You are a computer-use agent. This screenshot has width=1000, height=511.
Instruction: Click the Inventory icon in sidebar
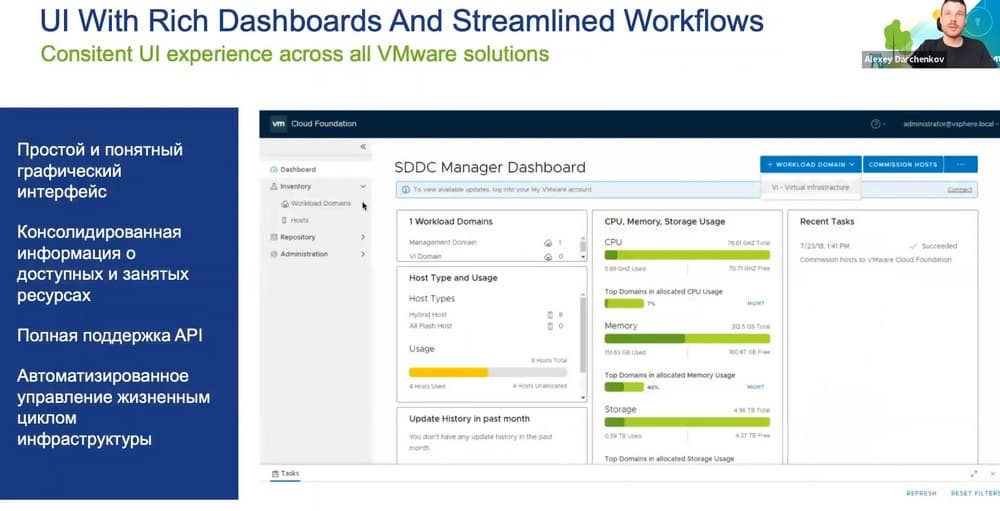[x=274, y=186]
